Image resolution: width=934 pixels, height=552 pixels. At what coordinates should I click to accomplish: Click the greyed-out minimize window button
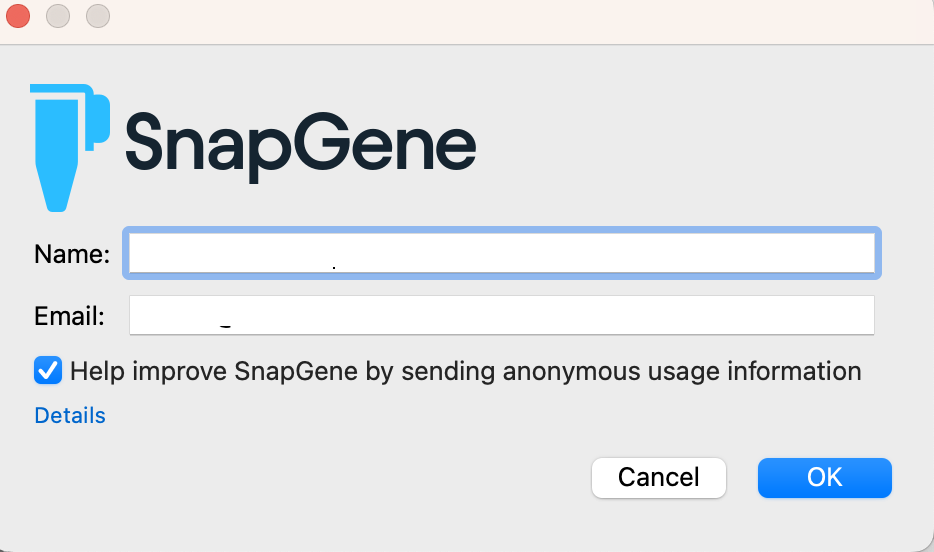tap(58, 16)
